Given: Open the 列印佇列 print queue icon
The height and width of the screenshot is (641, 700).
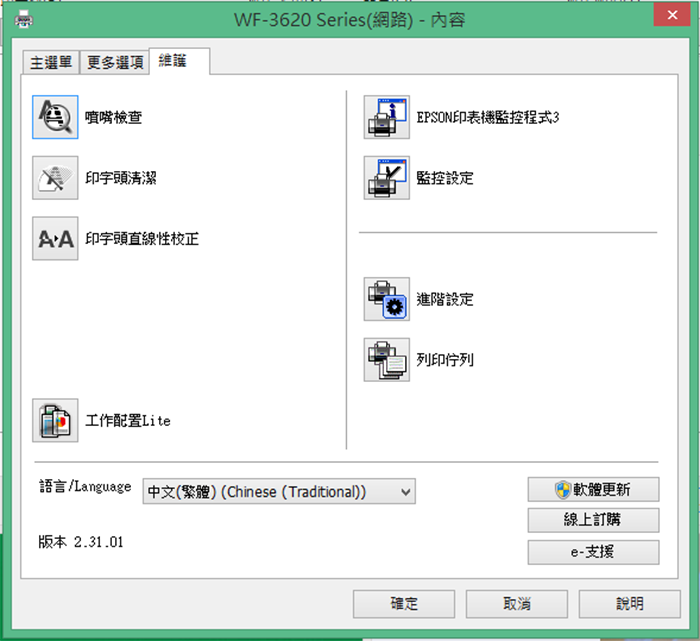Looking at the screenshot, I should click(387, 360).
